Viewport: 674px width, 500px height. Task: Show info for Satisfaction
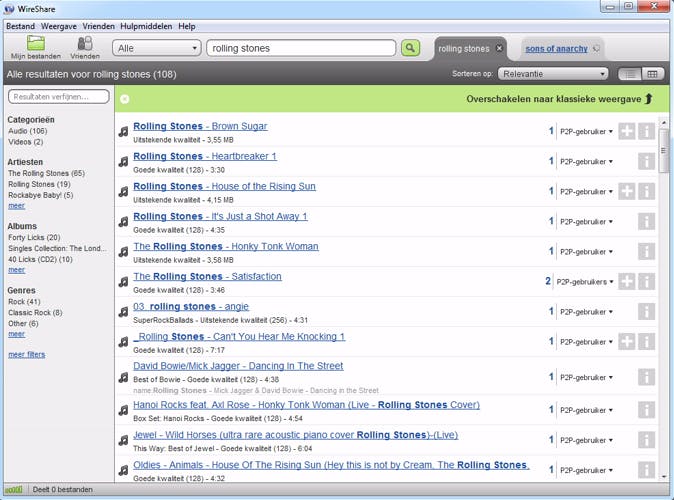coord(646,282)
